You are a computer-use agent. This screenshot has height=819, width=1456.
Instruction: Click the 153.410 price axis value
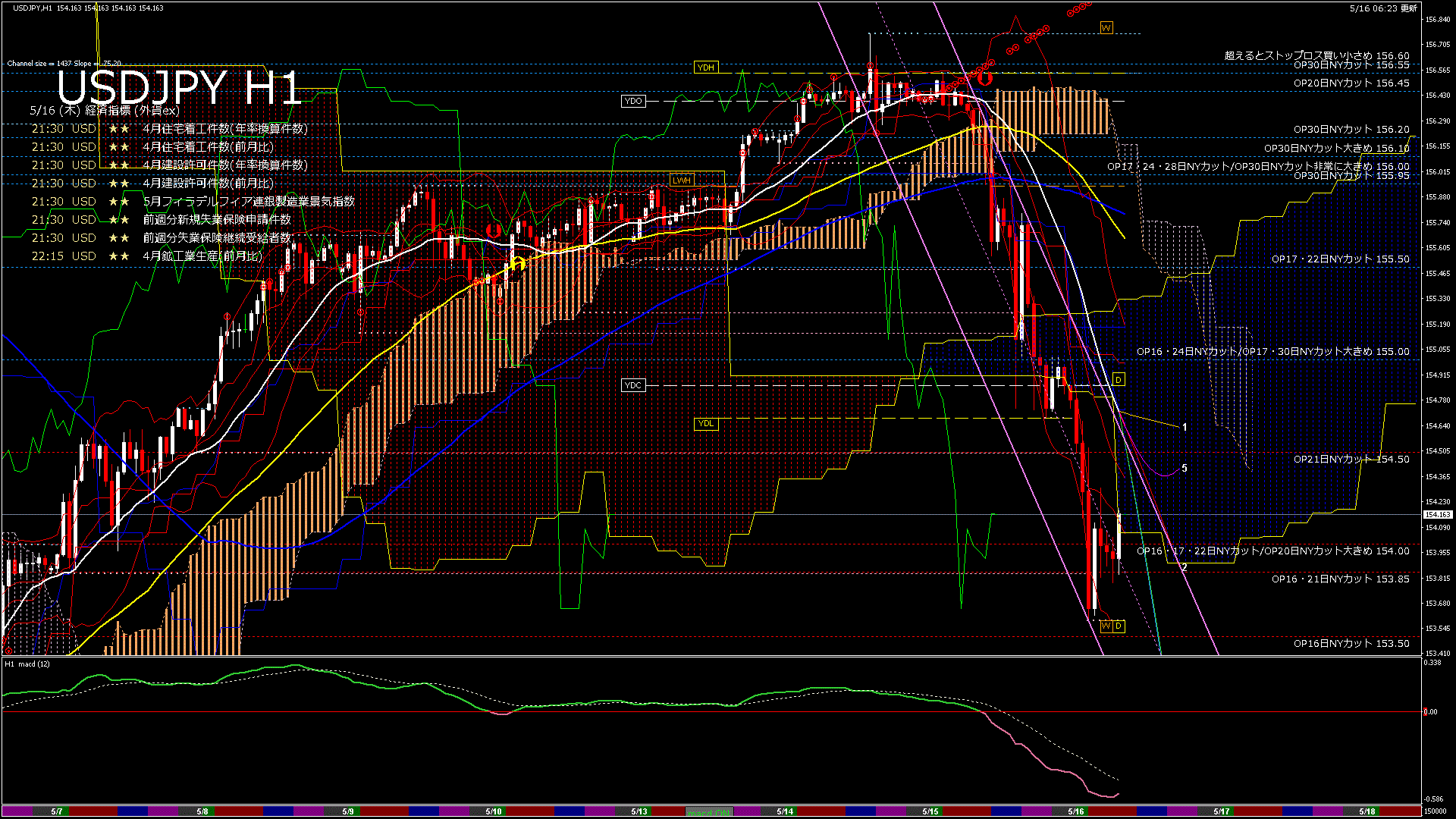[x=1438, y=654]
